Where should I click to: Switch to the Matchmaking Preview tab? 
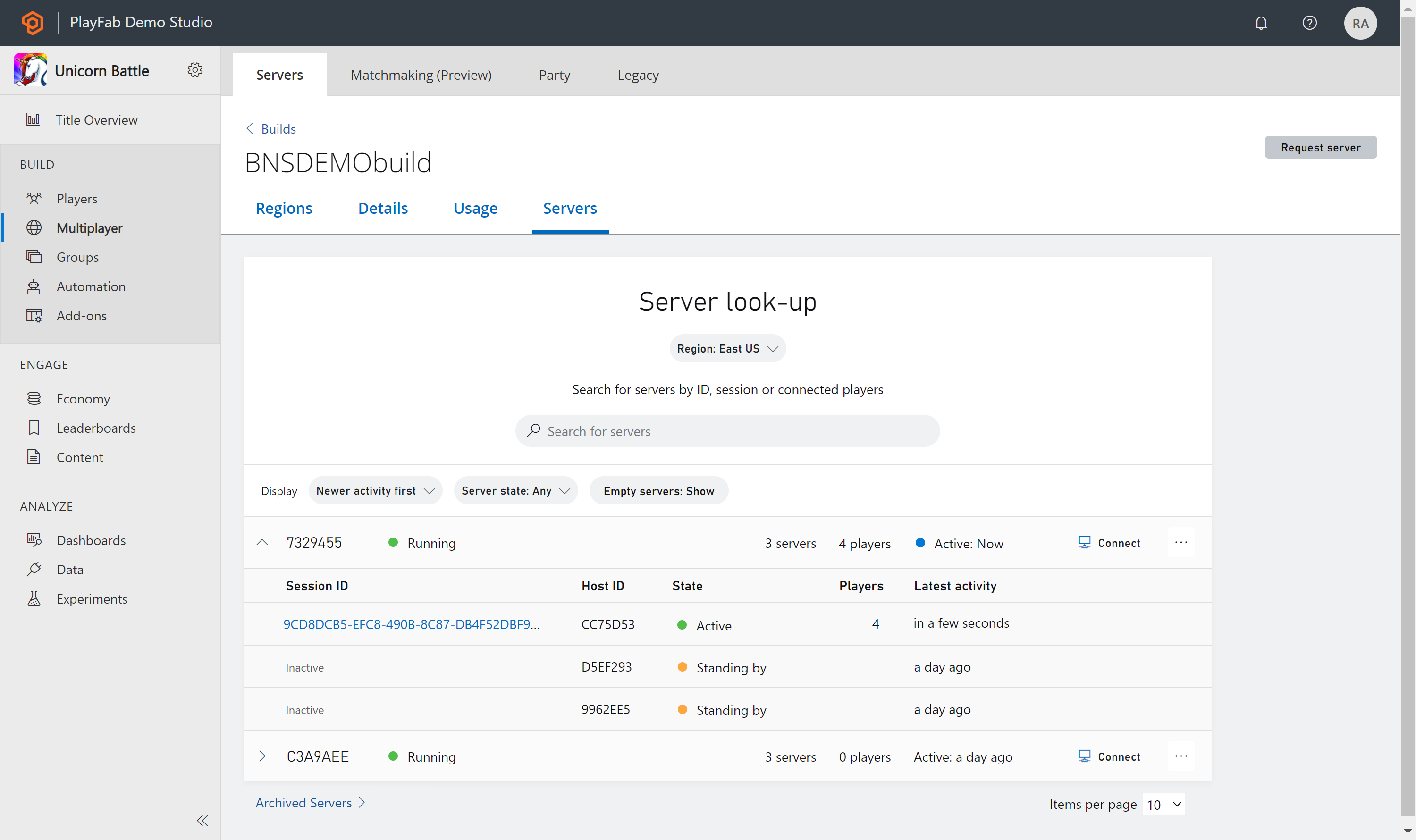point(420,74)
